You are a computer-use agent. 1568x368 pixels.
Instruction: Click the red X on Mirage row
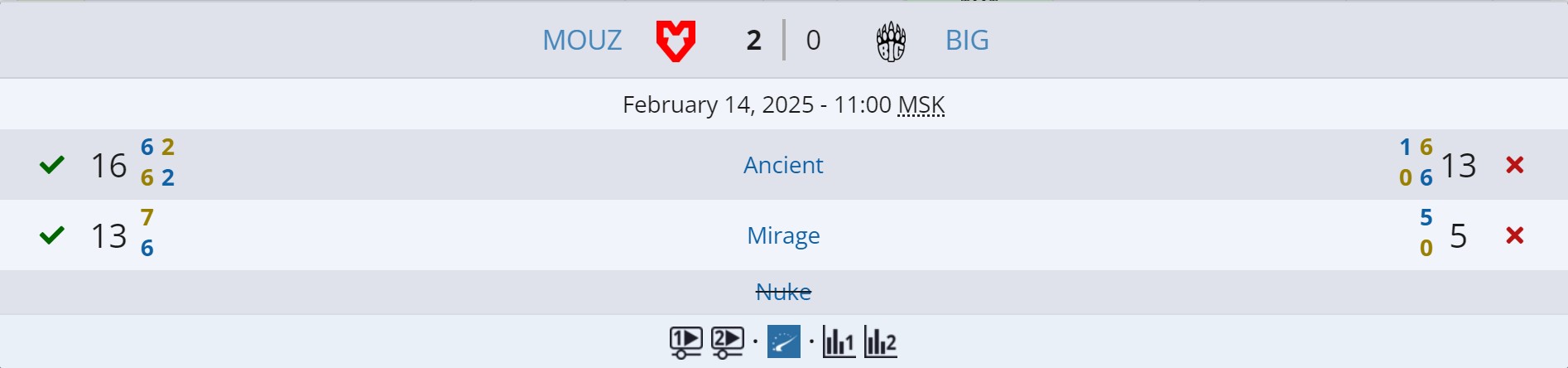pos(1515,235)
